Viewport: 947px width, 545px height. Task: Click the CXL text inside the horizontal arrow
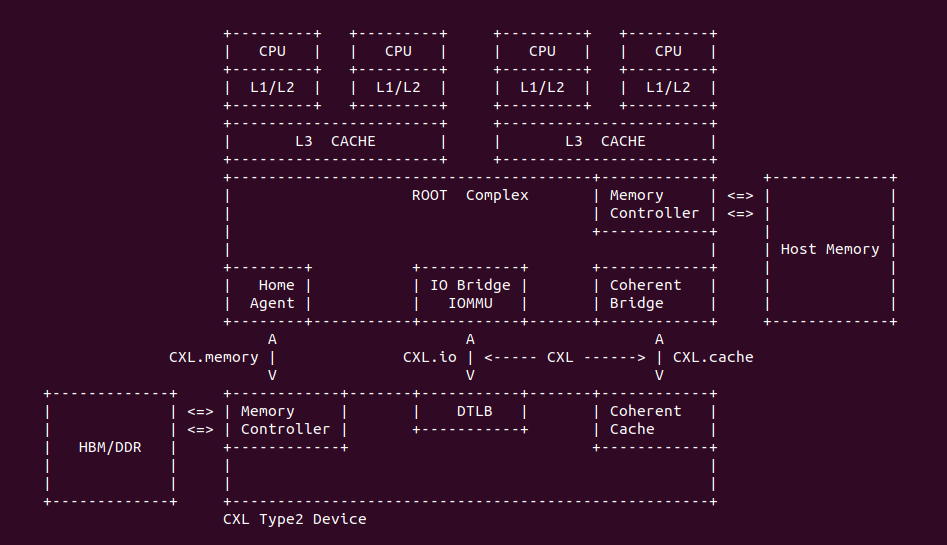[560, 357]
